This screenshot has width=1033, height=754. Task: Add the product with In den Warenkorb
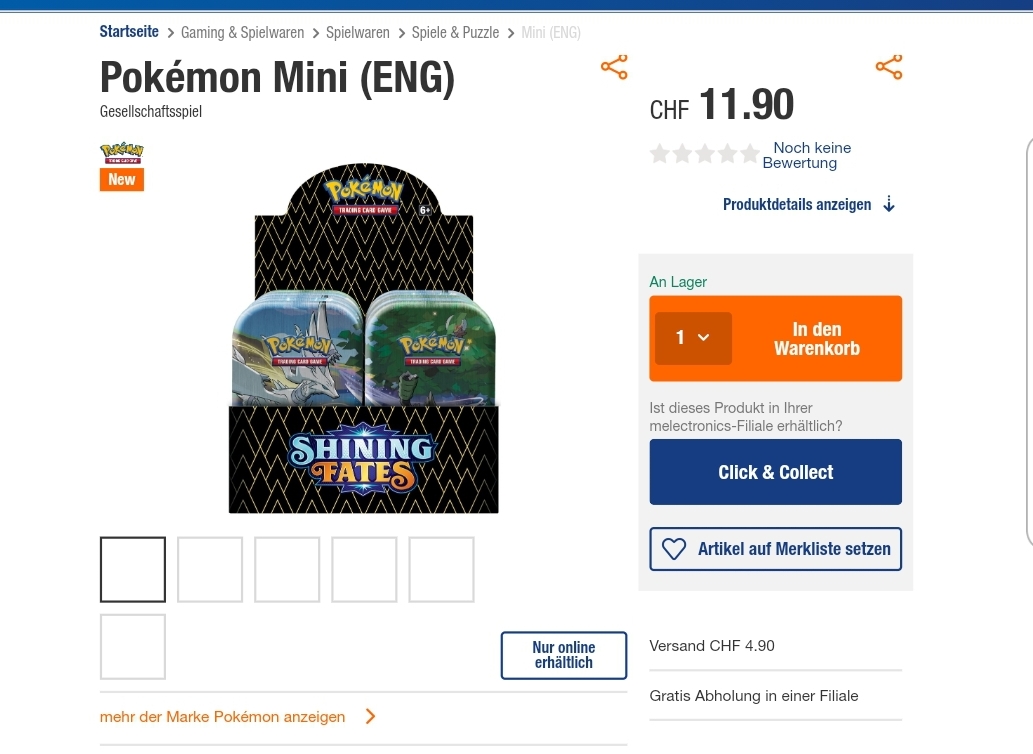tap(817, 339)
